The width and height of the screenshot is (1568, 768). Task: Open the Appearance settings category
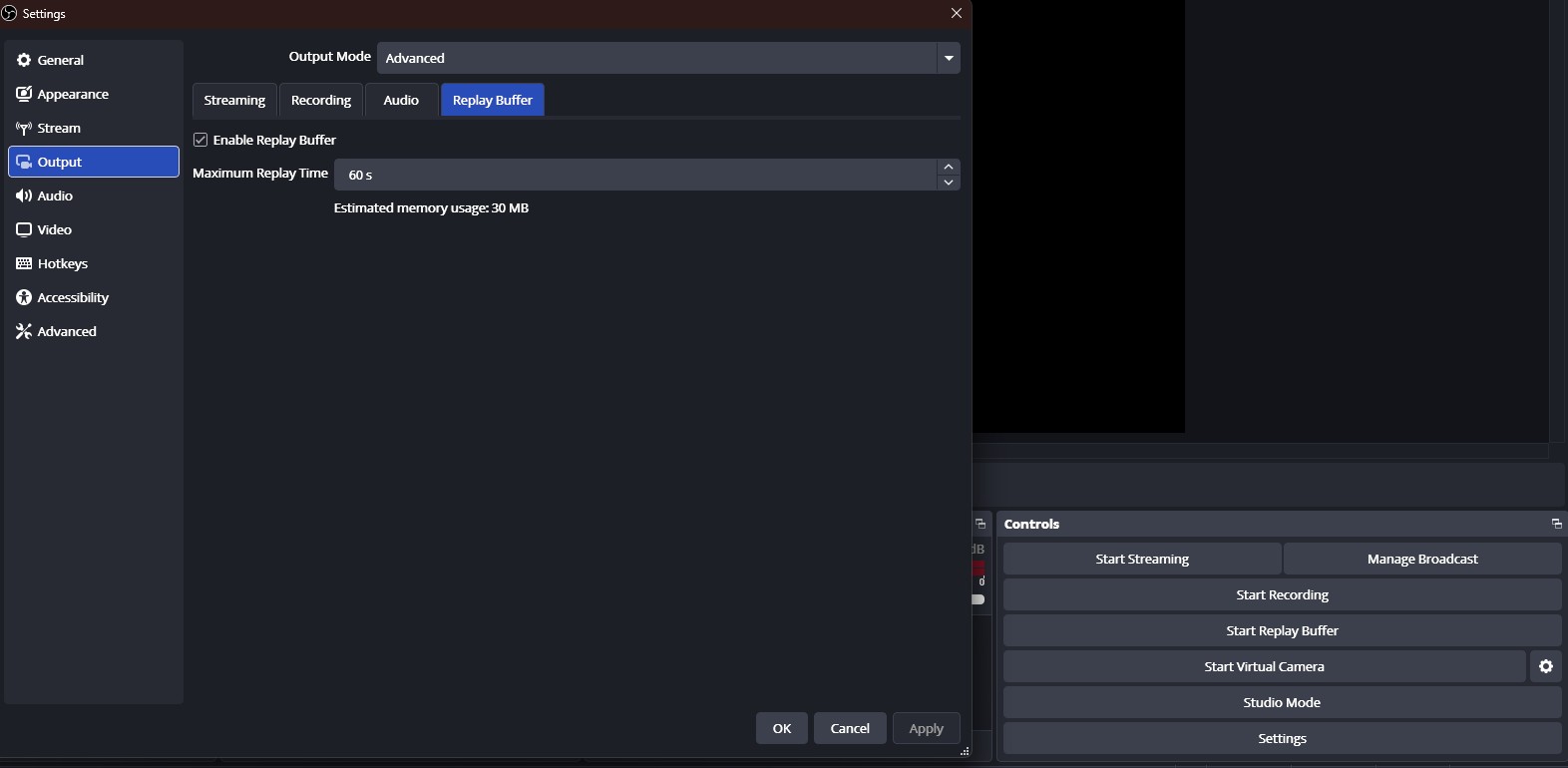pyautogui.click(x=94, y=94)
